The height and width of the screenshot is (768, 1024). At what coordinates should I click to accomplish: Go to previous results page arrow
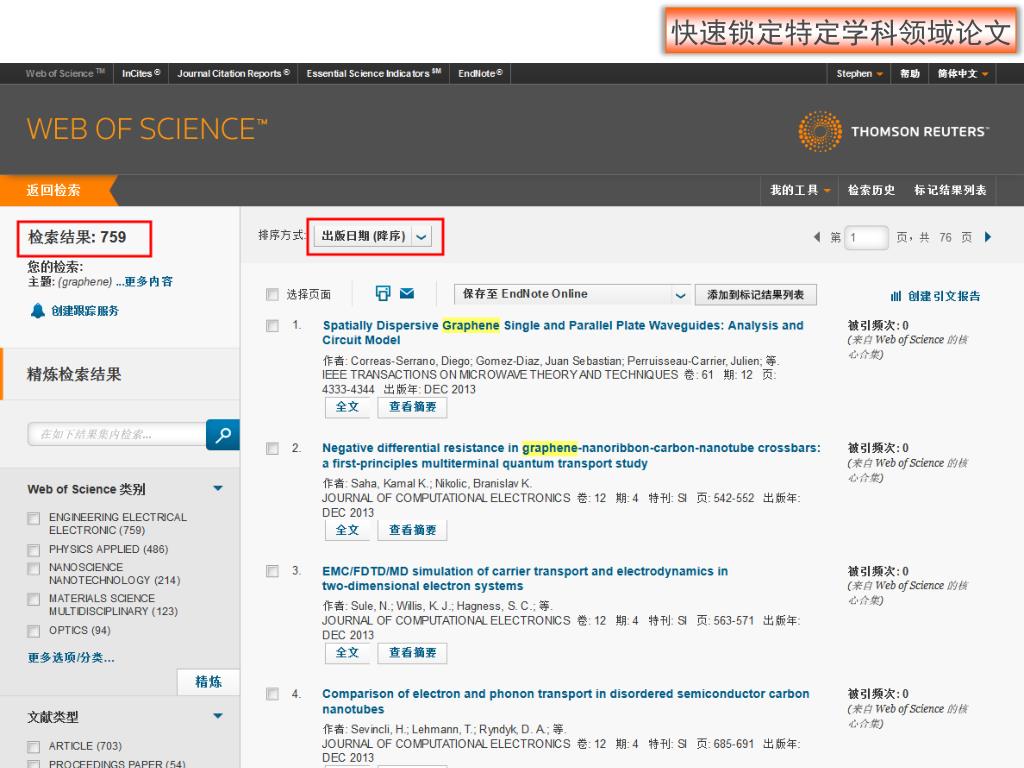pos(816,237)
